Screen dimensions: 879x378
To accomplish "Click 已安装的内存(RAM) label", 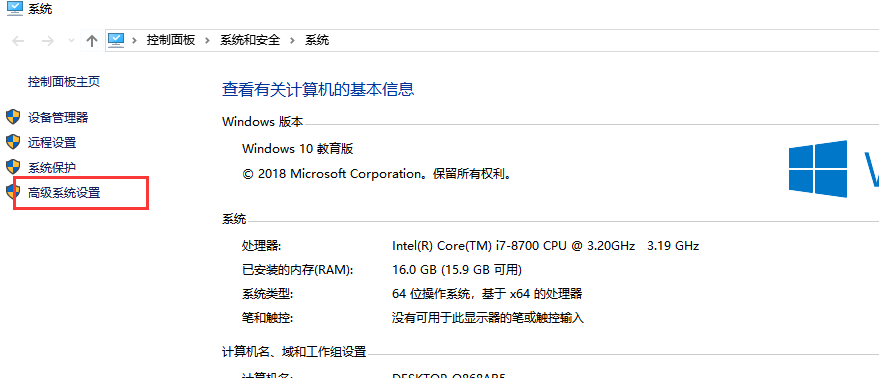I will 298,270.
